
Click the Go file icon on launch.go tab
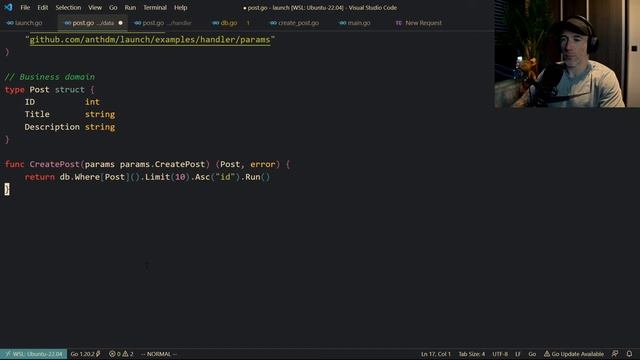[x=10, y=23]
